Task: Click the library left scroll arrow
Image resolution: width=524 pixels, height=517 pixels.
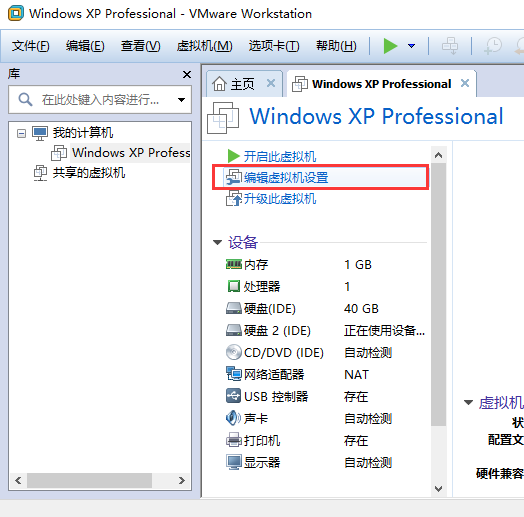Action: 18,481
